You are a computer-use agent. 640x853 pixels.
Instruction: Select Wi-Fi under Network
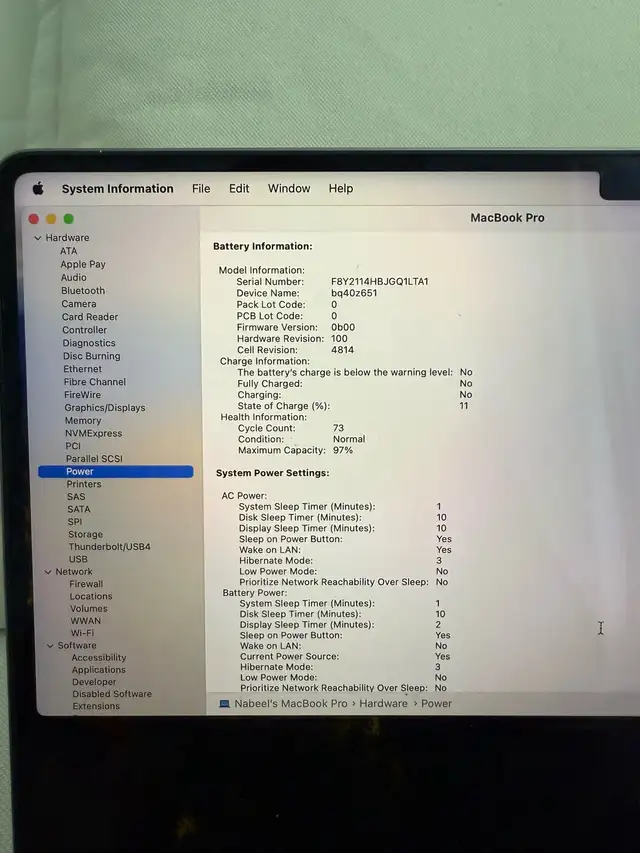pos(82,633)
